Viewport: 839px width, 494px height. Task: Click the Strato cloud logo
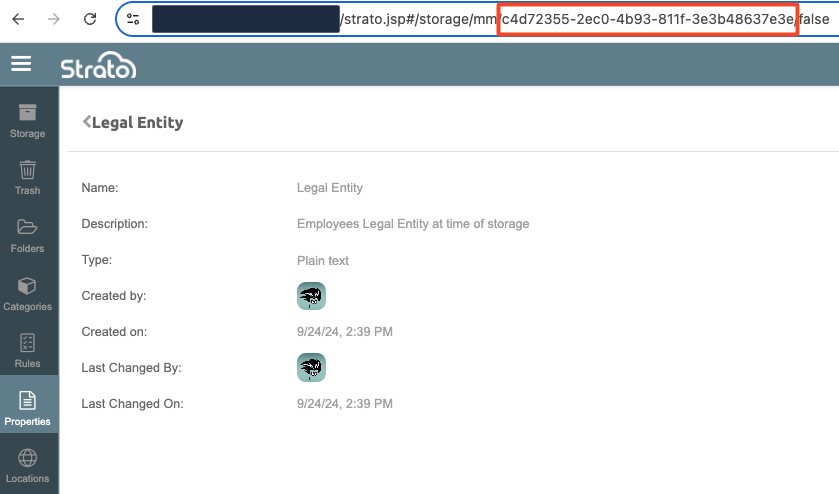pos(97,67)
